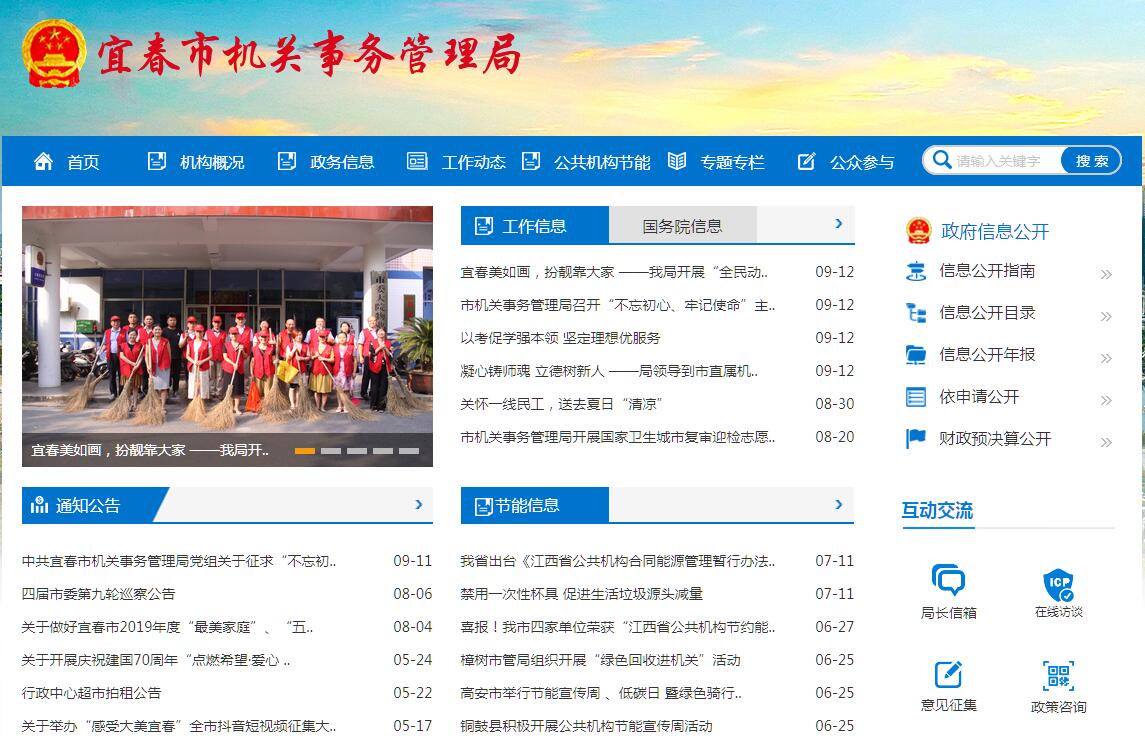Focus the keyword search input field

point(1007,161)
